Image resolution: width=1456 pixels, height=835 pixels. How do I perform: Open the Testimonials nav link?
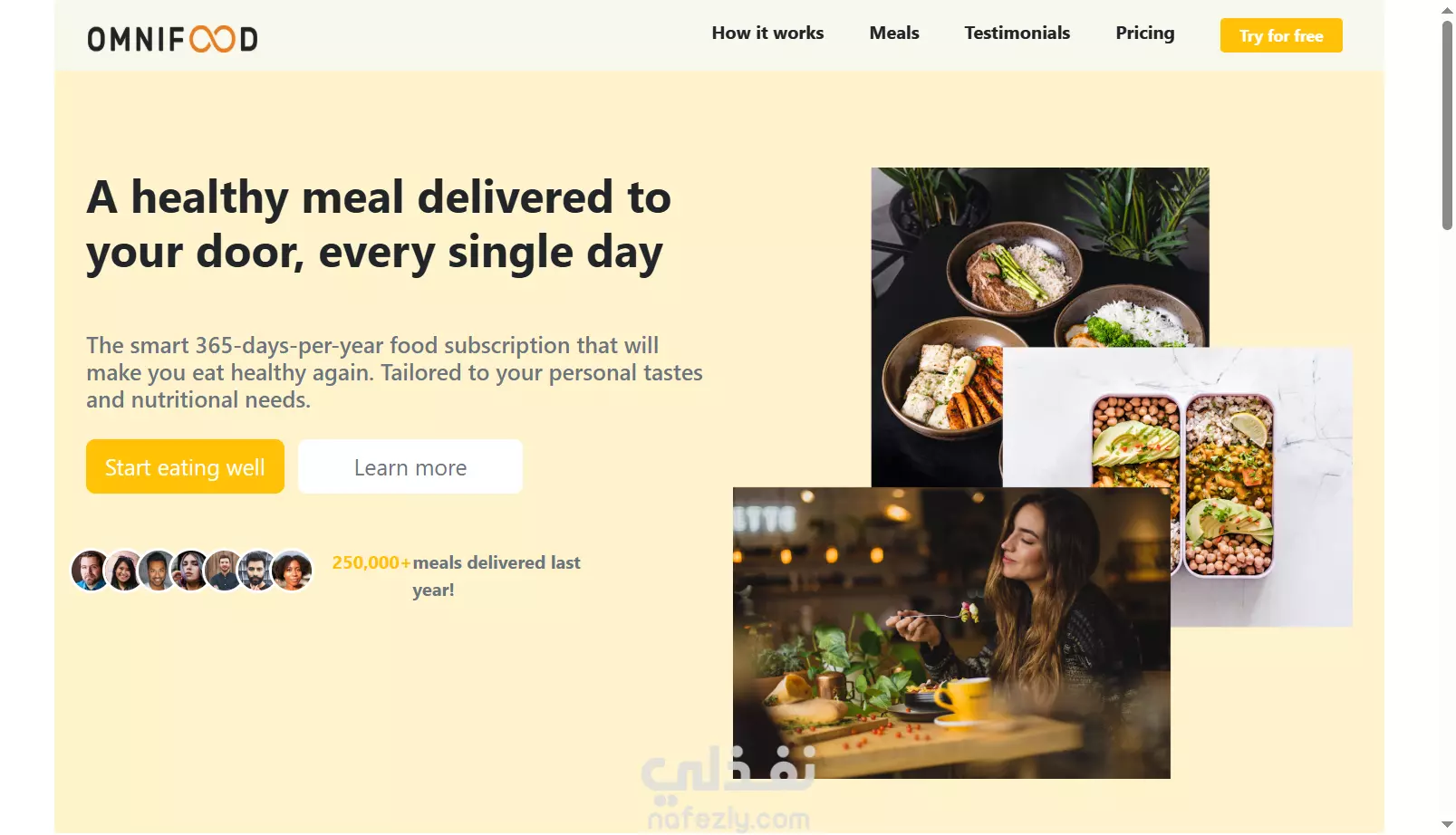click(x=1017, y=34)
